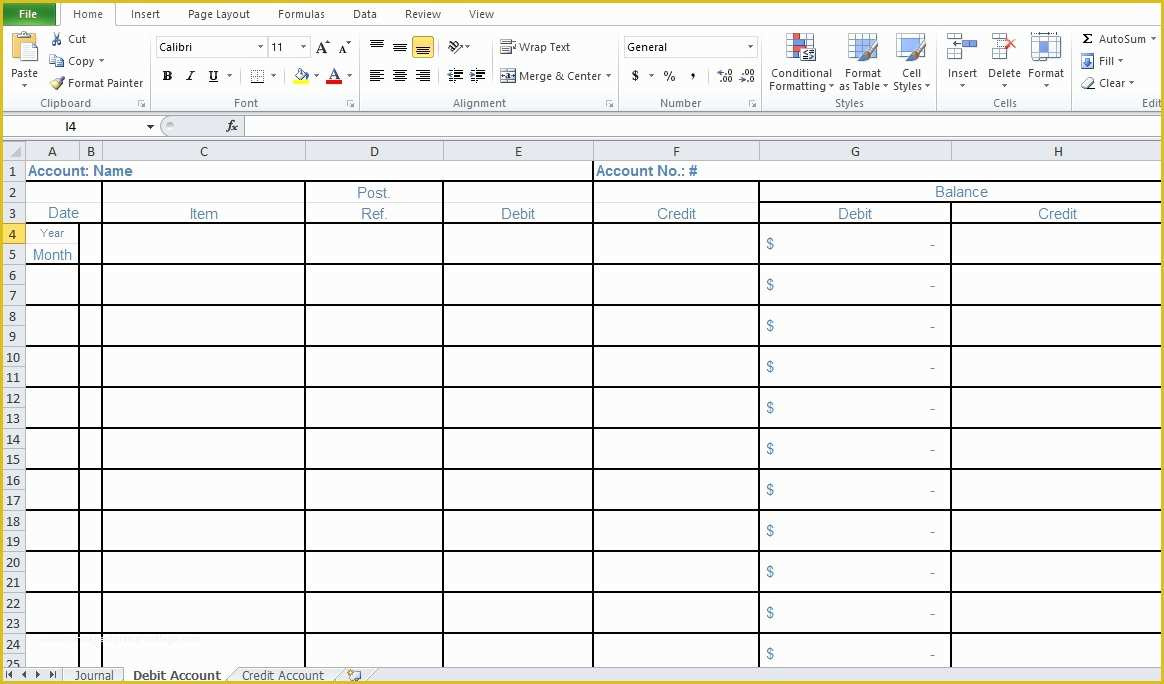Expand the General number format dropdown
Screen dimensions: 1164x684
click(x=750, y=47)
